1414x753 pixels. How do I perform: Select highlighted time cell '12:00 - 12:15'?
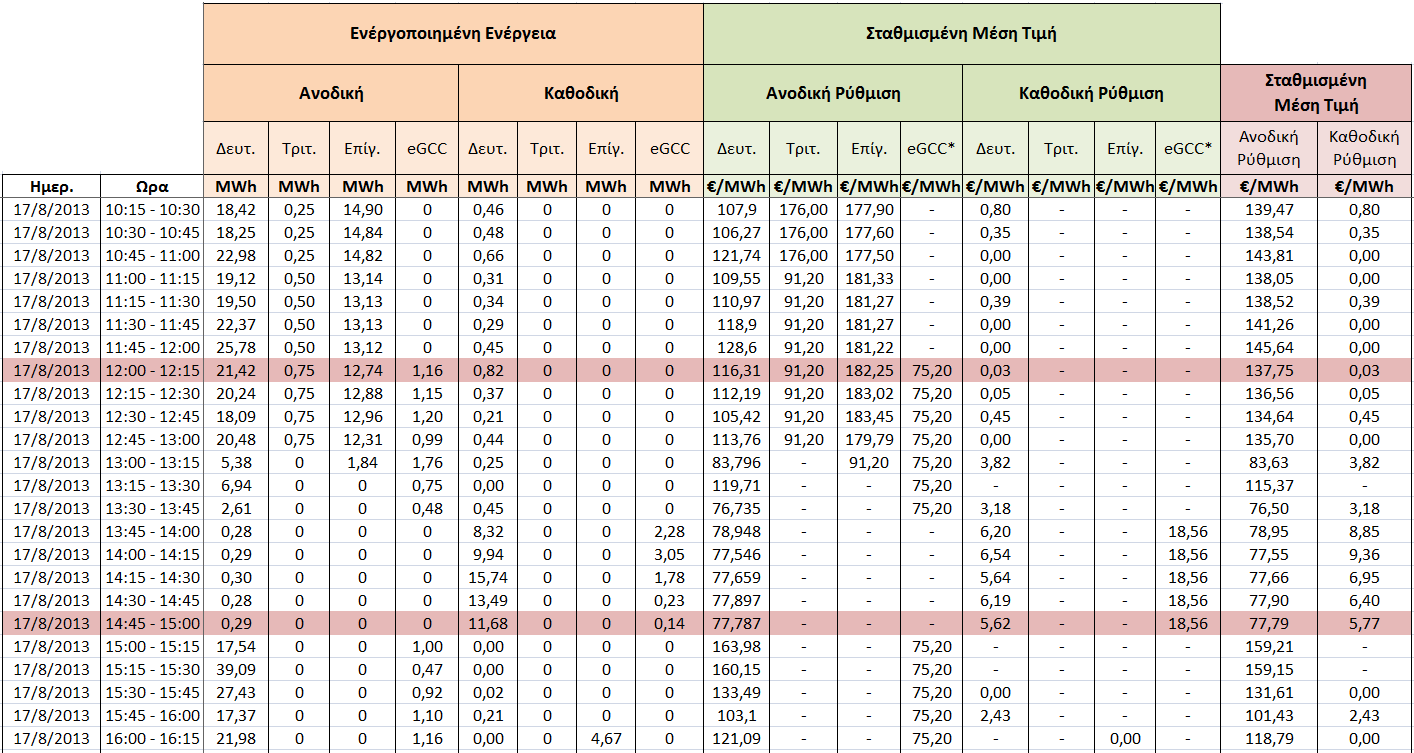(x=153, y=371)
